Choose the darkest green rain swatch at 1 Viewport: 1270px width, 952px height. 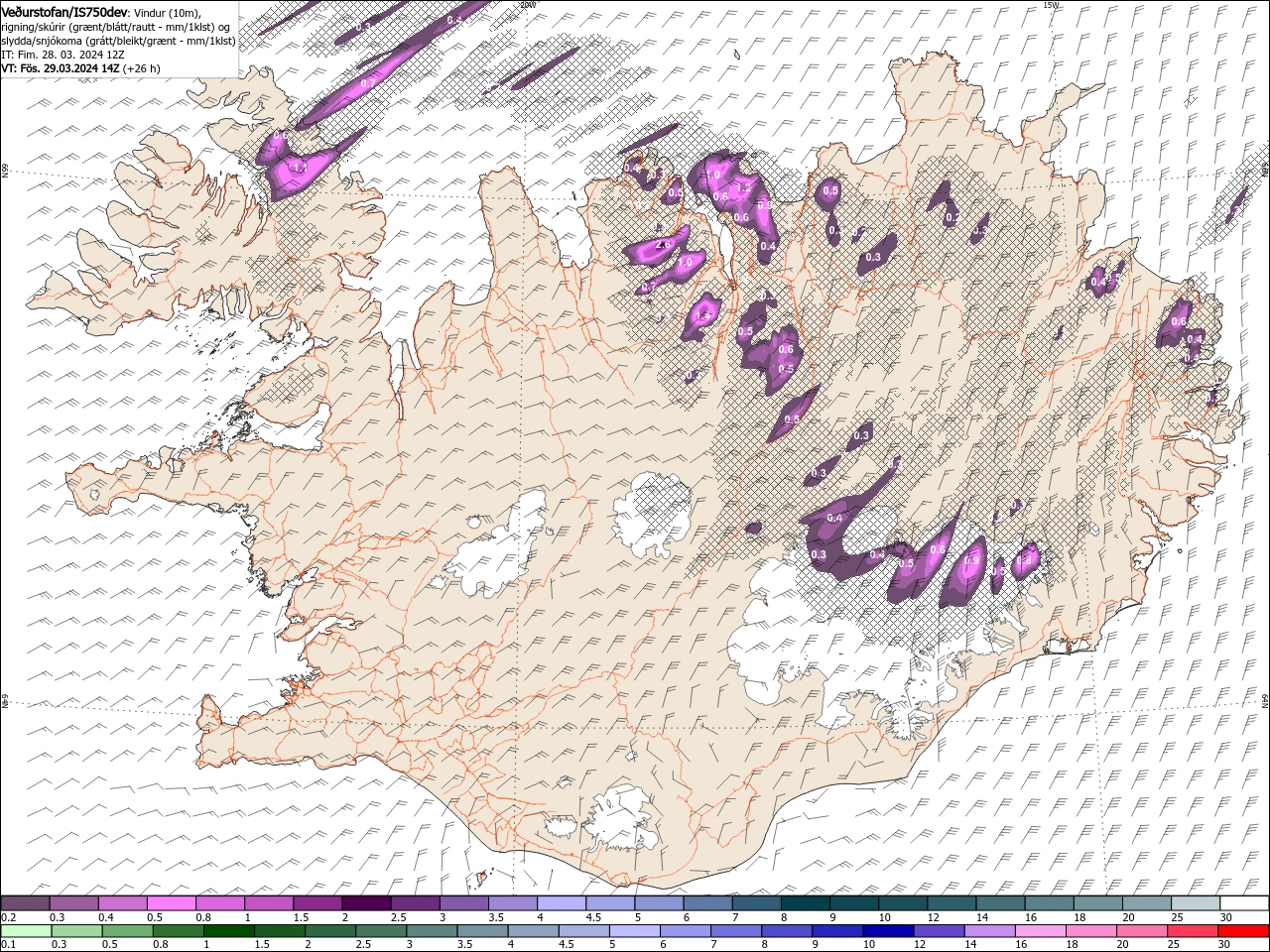[229, 931]
